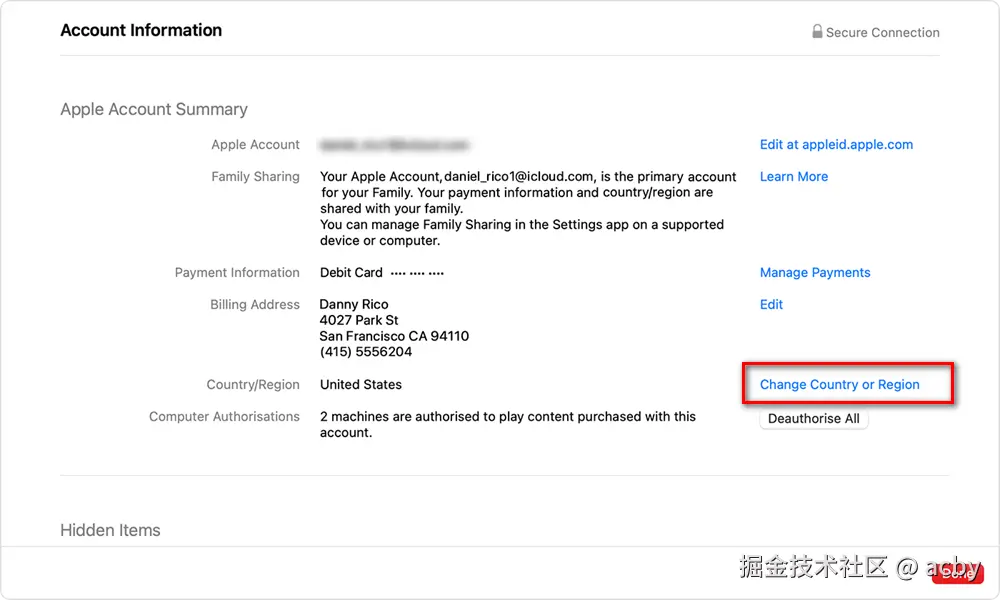Click the Apple Account Summary section title
Screen dimensions: 1000x600
[x=154, y=109]
